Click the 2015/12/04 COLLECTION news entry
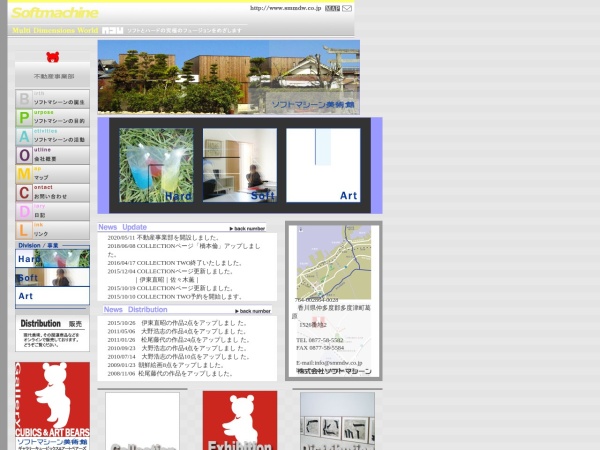 pyautogui.click(x=170, y=271)
